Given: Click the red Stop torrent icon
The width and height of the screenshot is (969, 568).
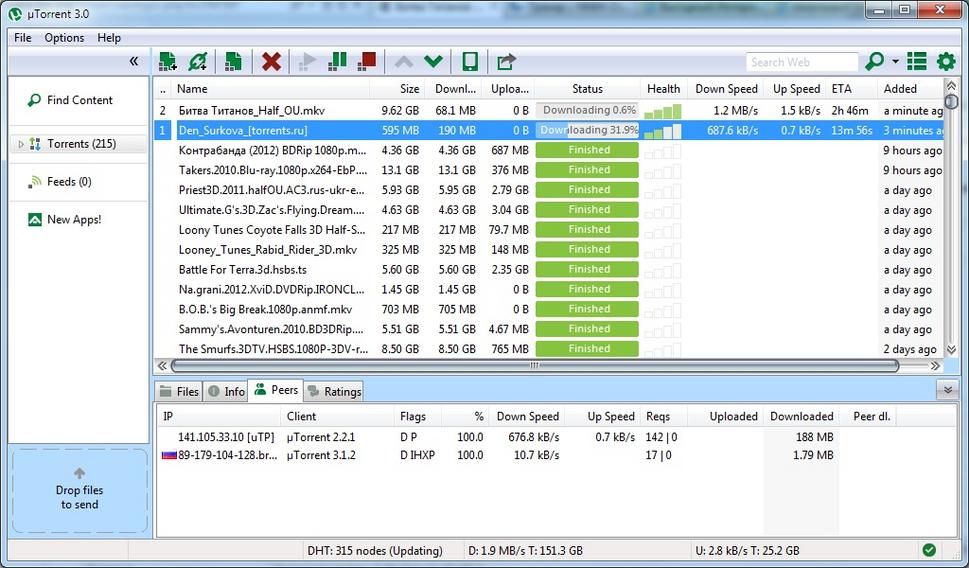Looking at the screenshot, I should [x=366, y=61].
